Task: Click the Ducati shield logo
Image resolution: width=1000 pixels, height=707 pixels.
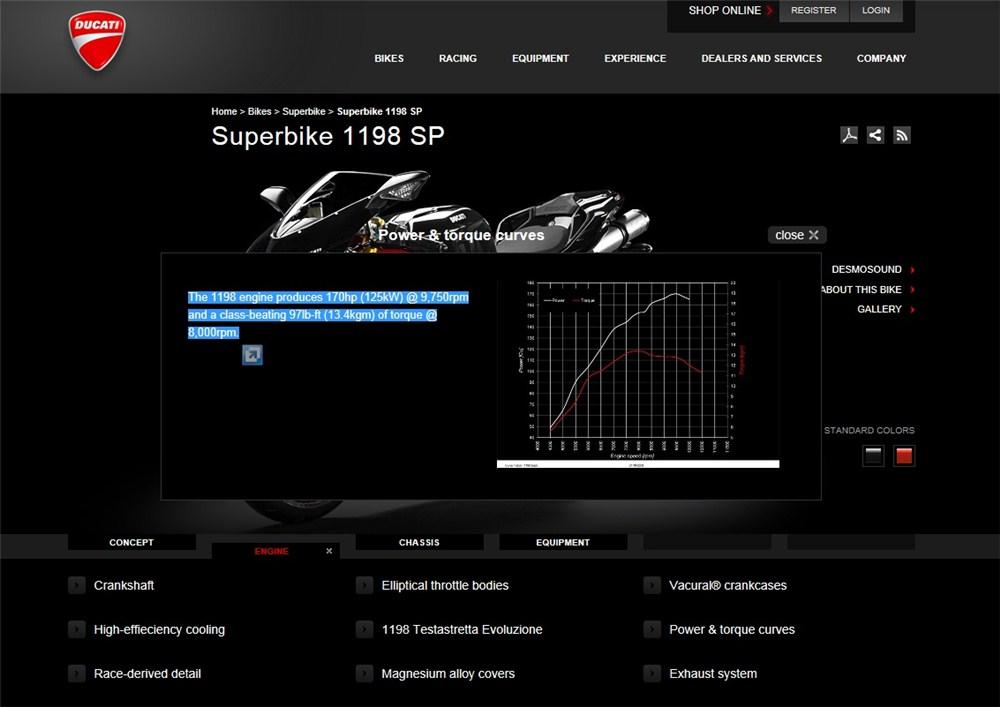Action: tap(97, 40)
